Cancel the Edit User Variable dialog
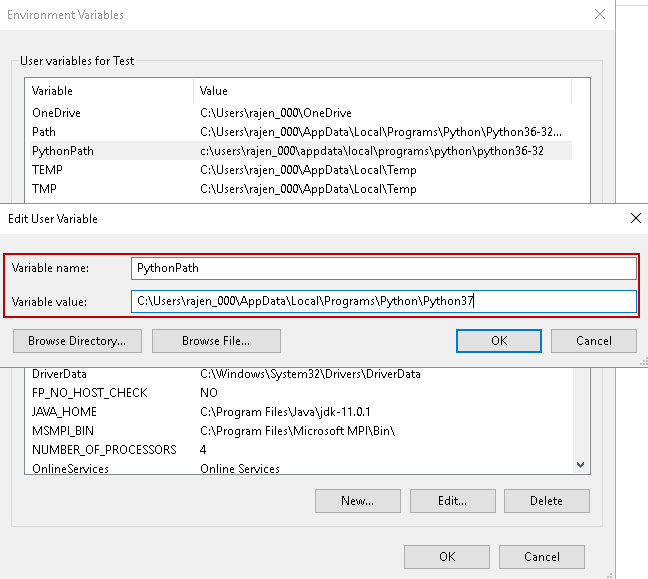 click(594, 341)
